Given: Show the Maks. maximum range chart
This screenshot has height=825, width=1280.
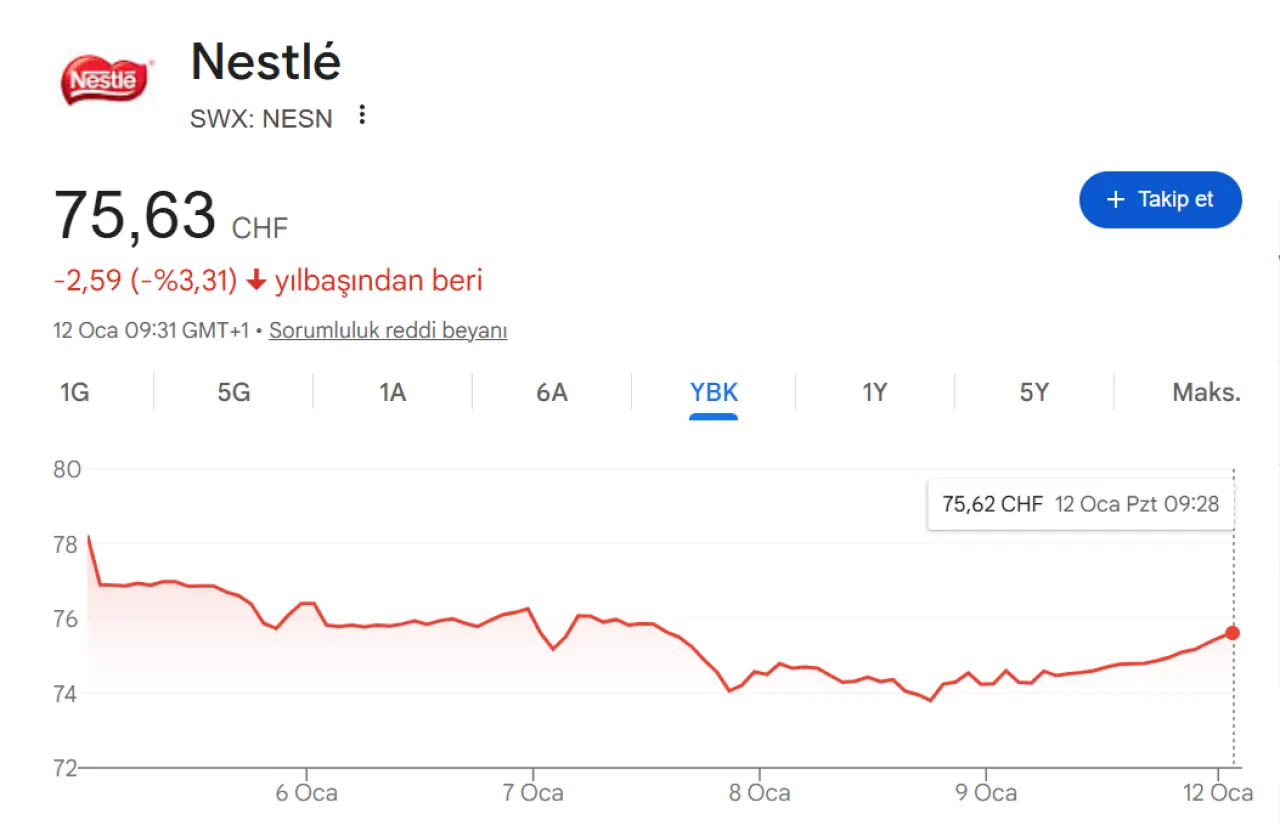Looking at the screenshot, I should 1206,392.
